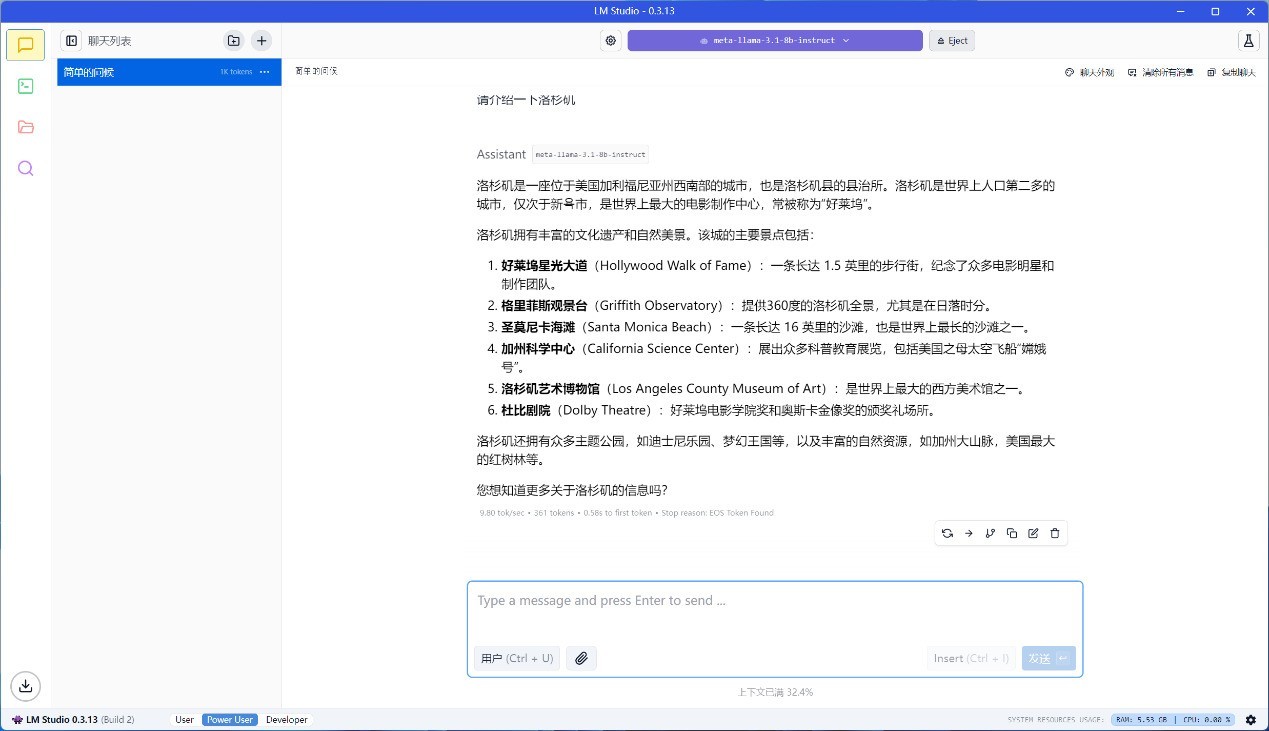Click clear all messages 清除所有消息
Viewport: 1269px width, 731px height.
(1160, 72)
